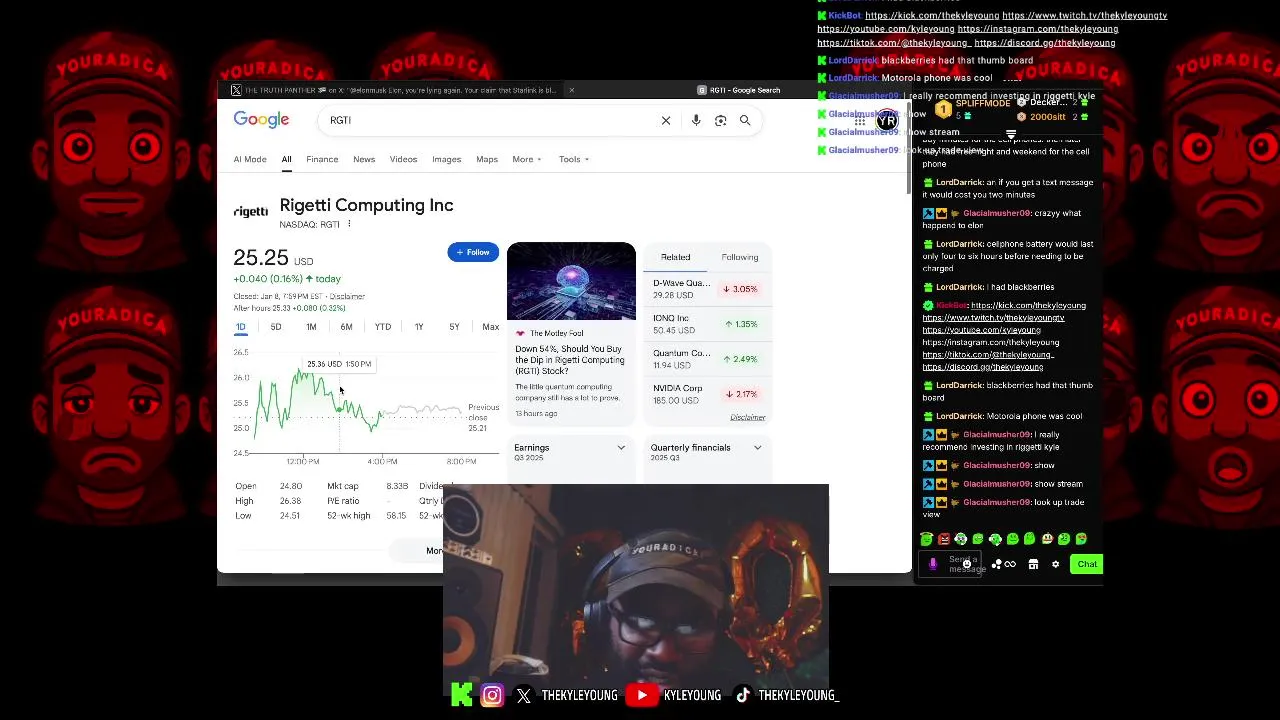Open the twitch.tv/thekyleyoungtv link in chat panel

pos(993,318)
